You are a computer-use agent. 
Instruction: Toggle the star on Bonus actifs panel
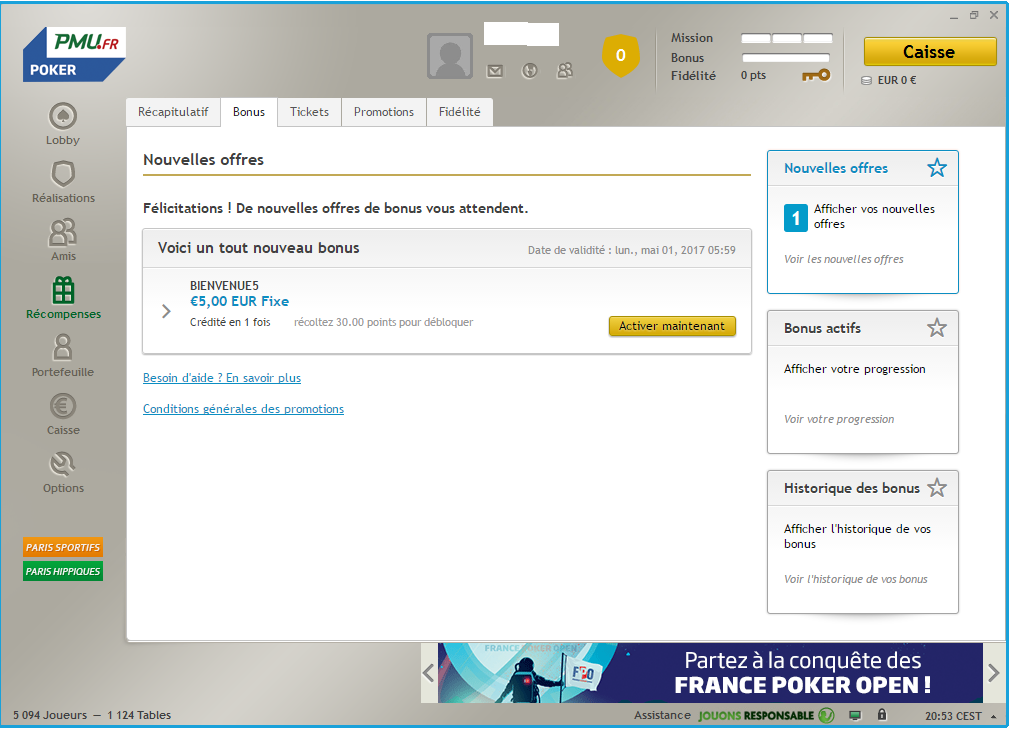pos(936,328)
